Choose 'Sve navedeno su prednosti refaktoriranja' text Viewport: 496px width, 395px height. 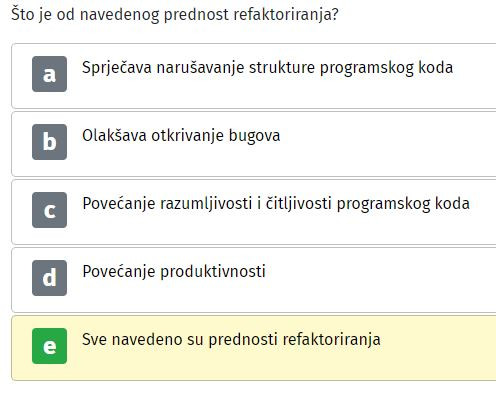click(x=231, y=340)
